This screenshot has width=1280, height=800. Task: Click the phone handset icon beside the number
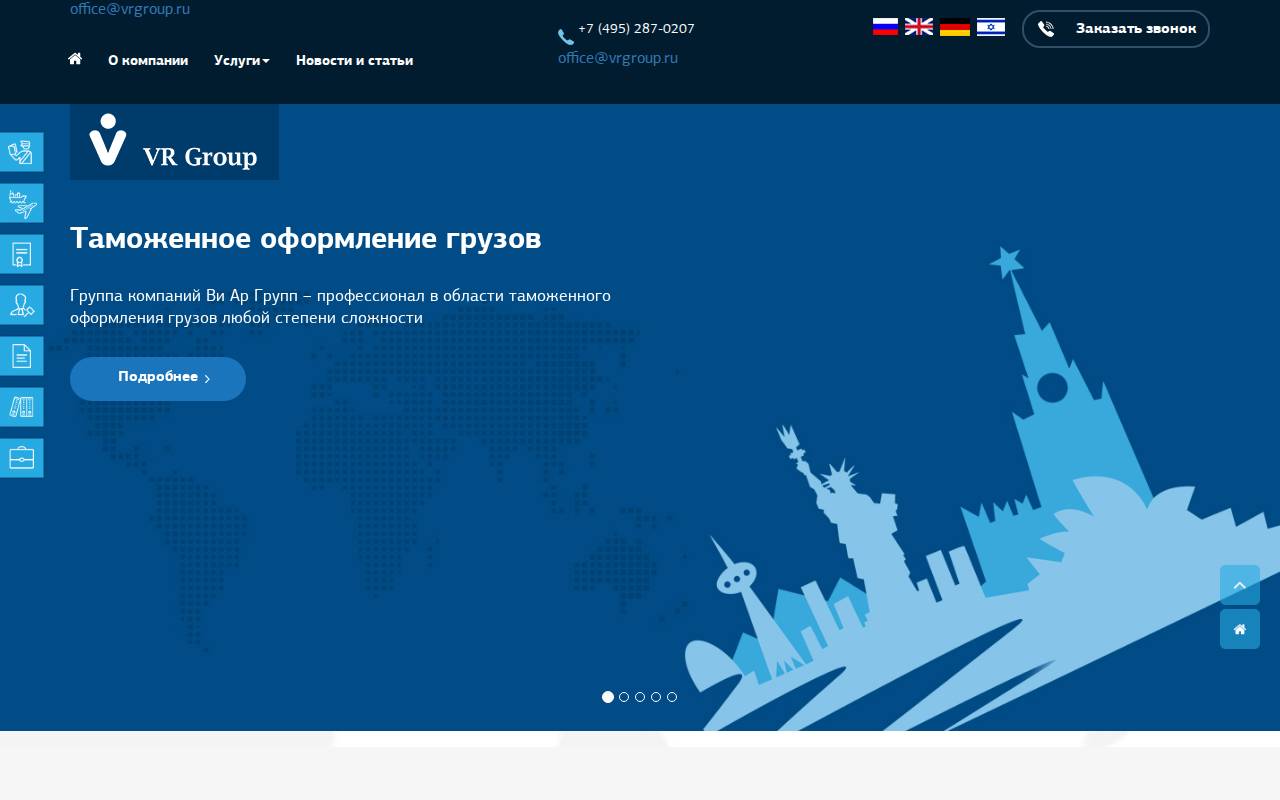pyautogui.click(x=566, y=37)
